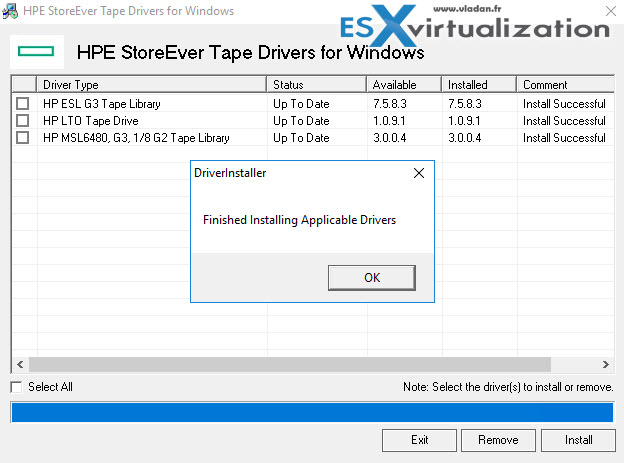
Task: Click the 'Note: Select the driver(s)' text
Action: [x=508, y=387]
